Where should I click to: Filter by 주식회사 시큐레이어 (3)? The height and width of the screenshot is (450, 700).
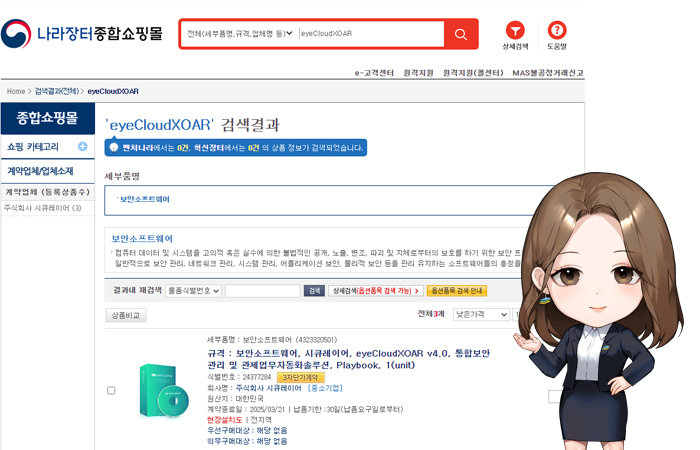pos(42,208)
